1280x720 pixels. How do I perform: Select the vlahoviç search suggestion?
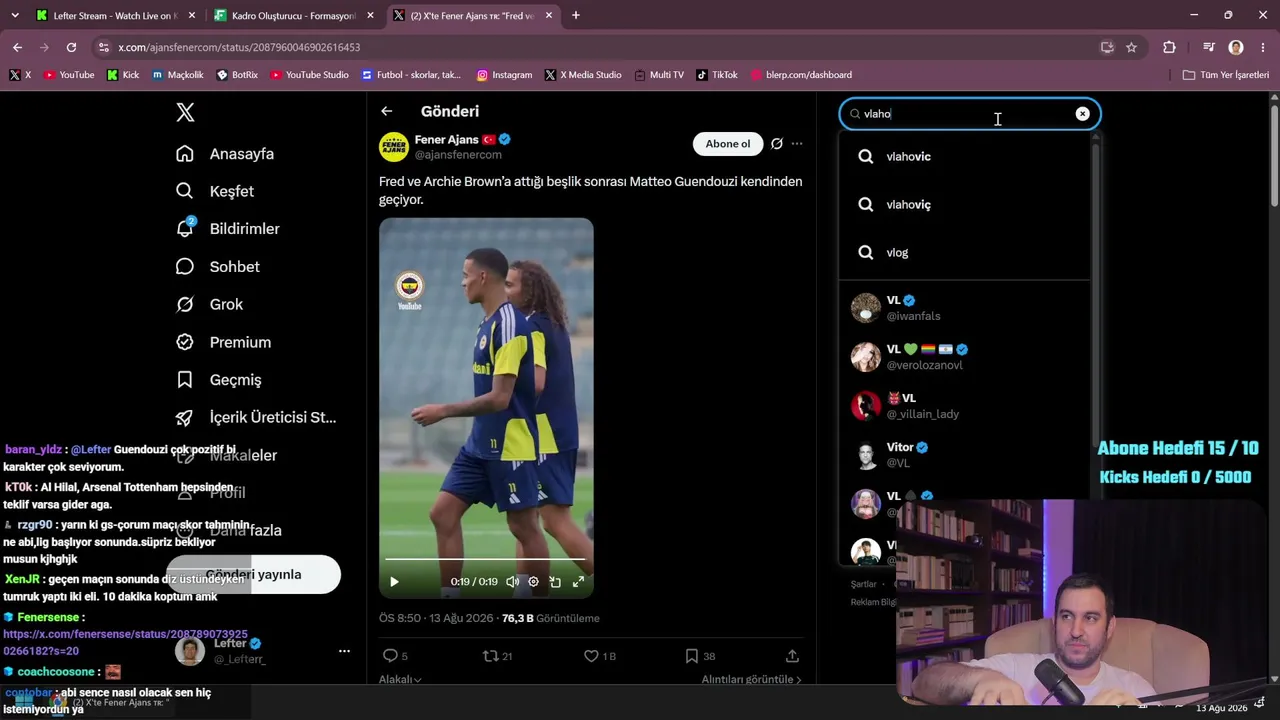(x=964, y=204)
